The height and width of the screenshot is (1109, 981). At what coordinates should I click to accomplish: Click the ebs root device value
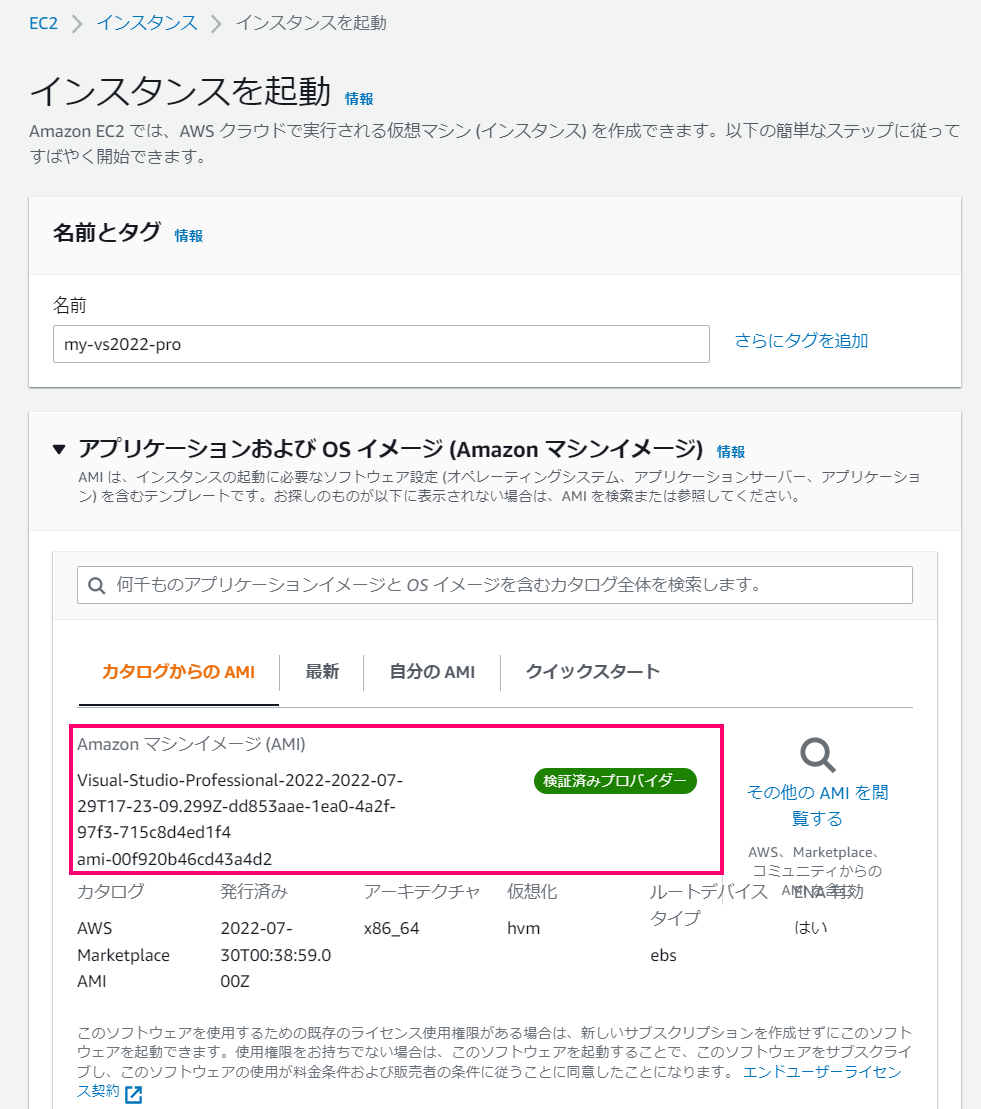coord(663,956)
